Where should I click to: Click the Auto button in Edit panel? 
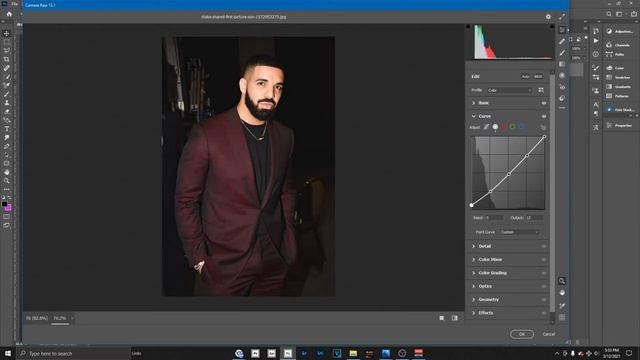525,76
